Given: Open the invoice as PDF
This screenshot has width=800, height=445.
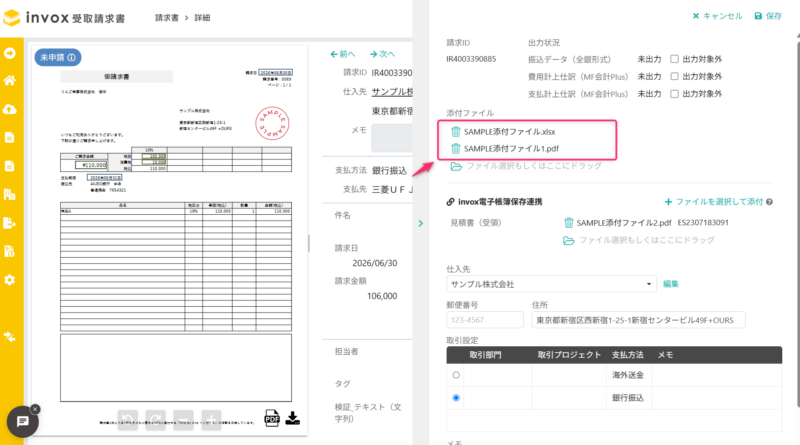Looking at the screenshot, I should (272, 418).
